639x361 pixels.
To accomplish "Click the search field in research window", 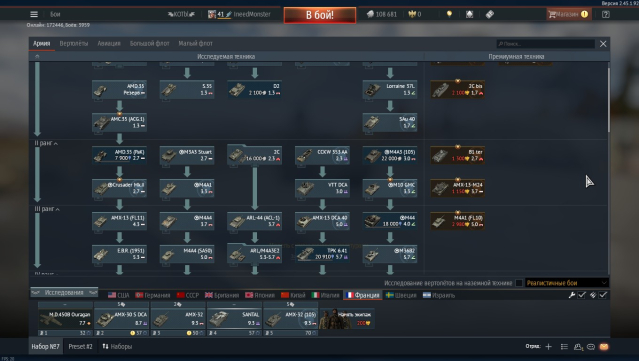I will tap(545, 44).
